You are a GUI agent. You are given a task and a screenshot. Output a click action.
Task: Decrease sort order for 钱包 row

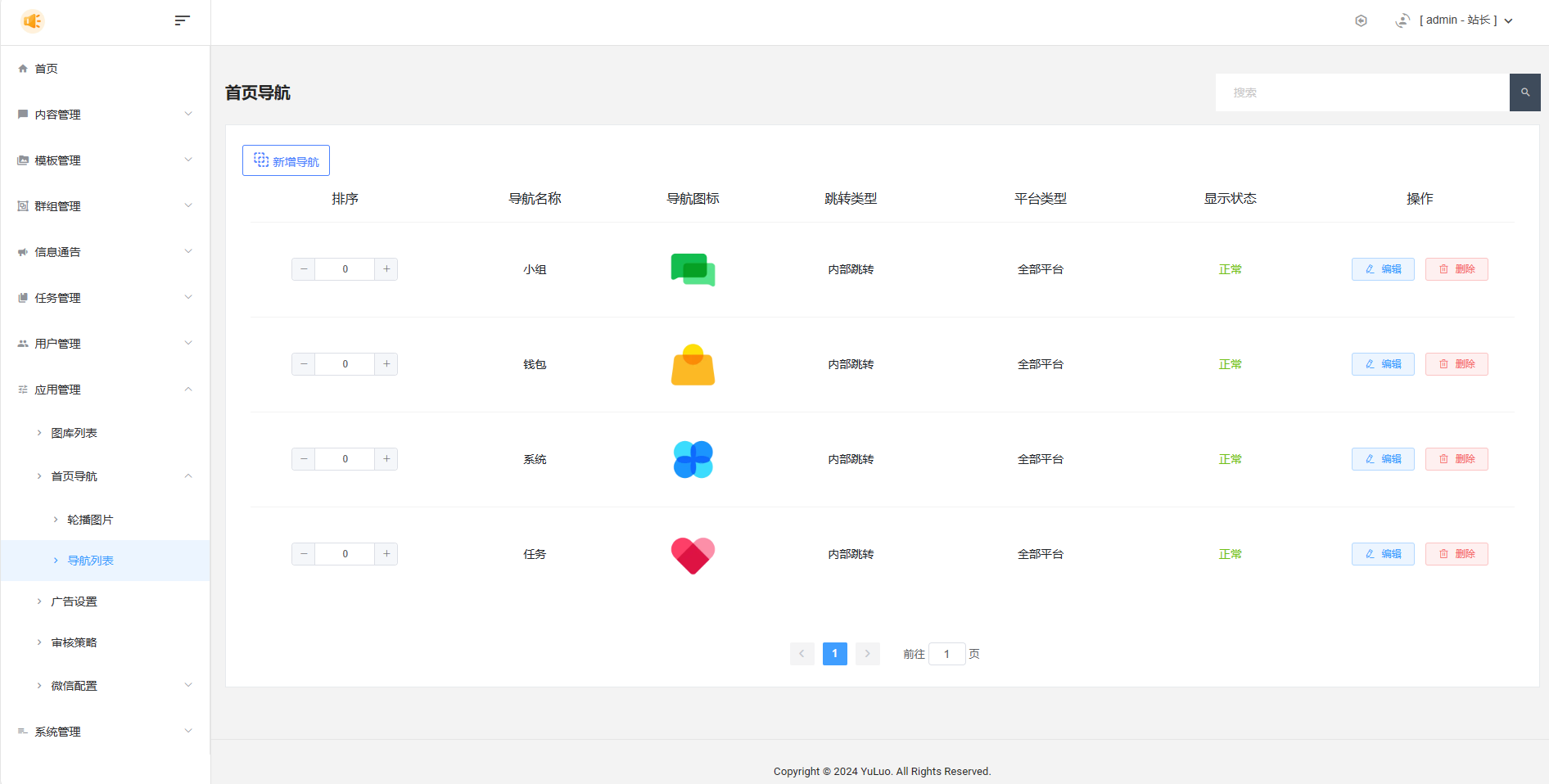pyautogui.click(x=304, y=364)
